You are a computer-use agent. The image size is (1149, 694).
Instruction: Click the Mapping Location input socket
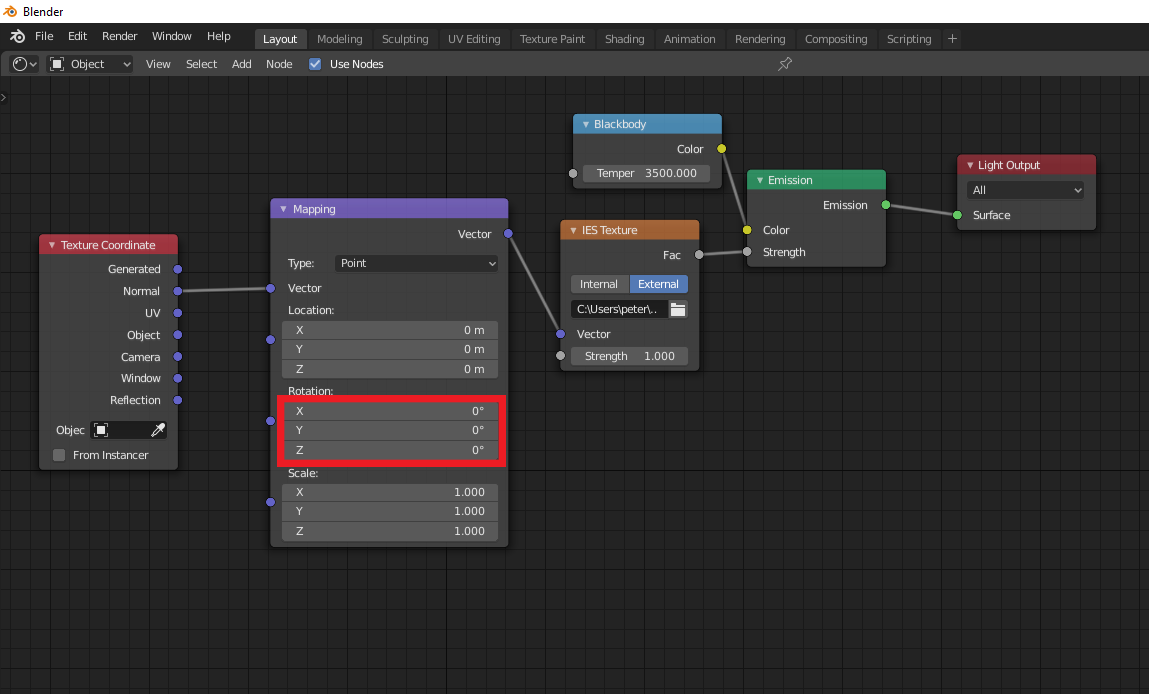(x=270, y=339)
